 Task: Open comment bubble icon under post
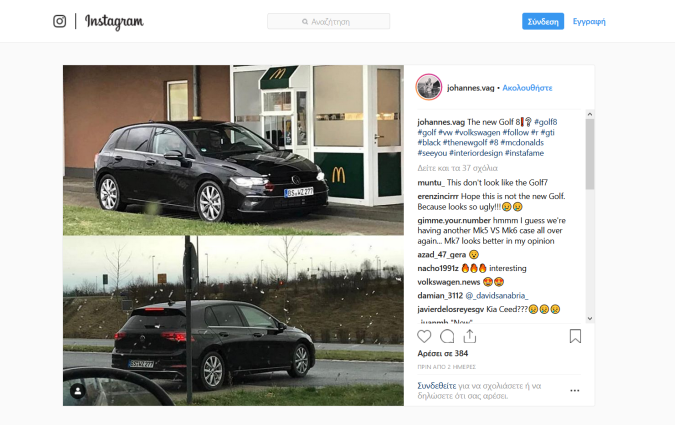pos(447,336)
